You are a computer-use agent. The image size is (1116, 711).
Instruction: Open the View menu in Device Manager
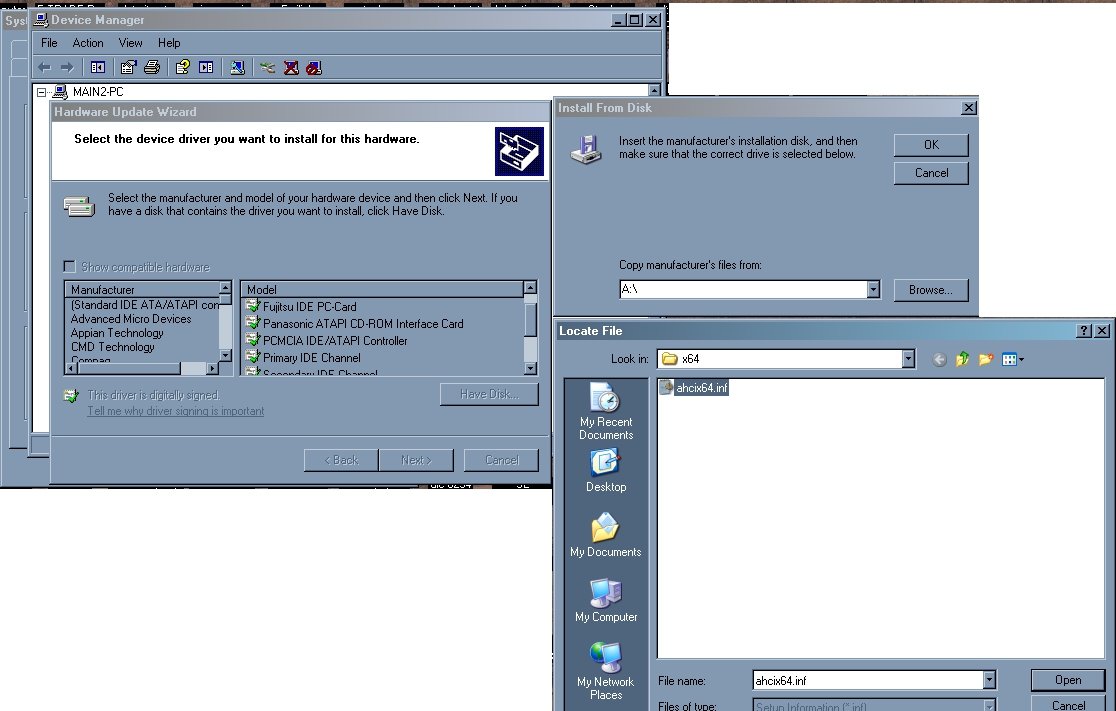tap(131, 43)
